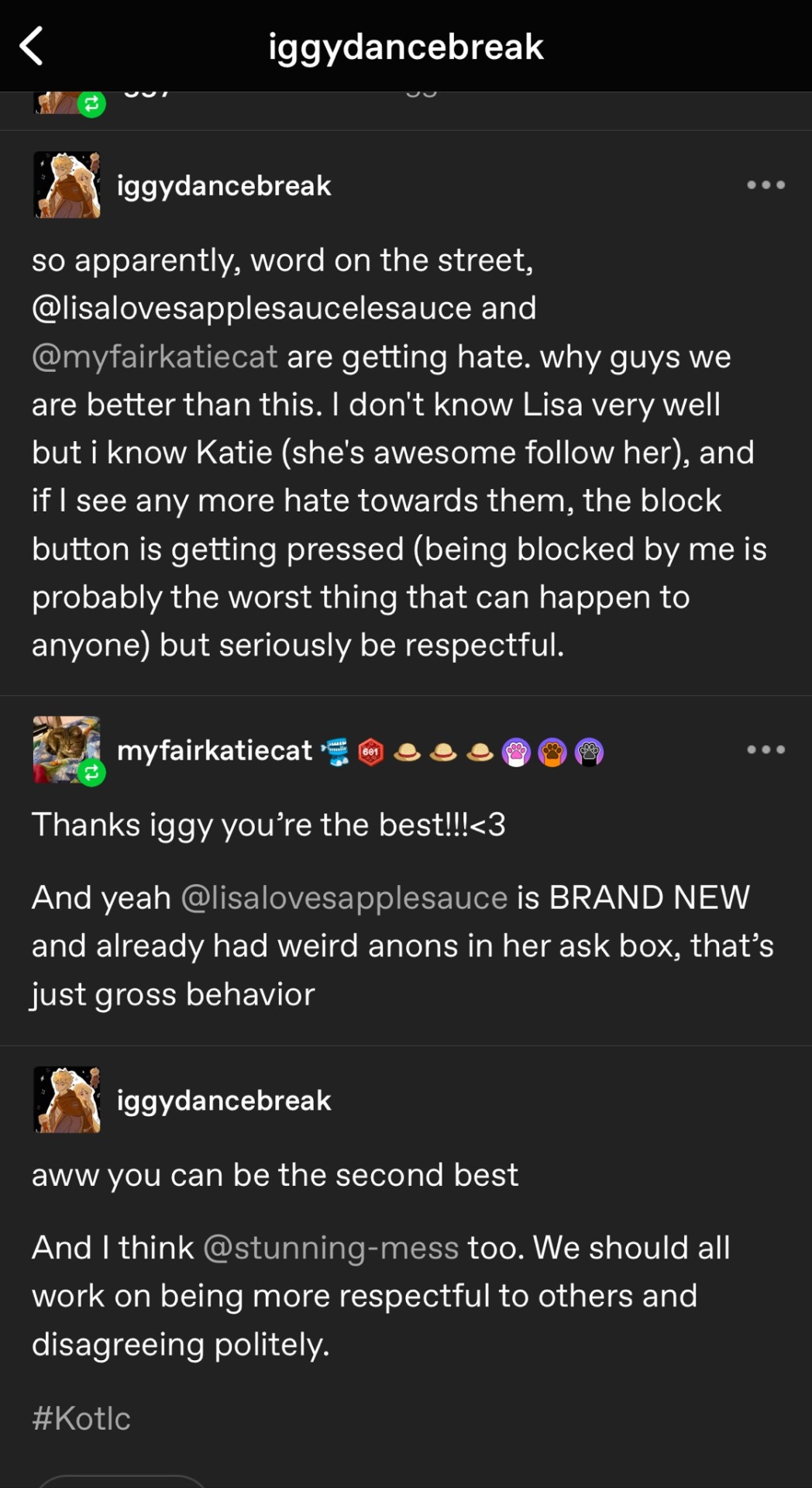Tap the black paw print badge
The image size is (812, 1488).
click(x=589, y=752)
